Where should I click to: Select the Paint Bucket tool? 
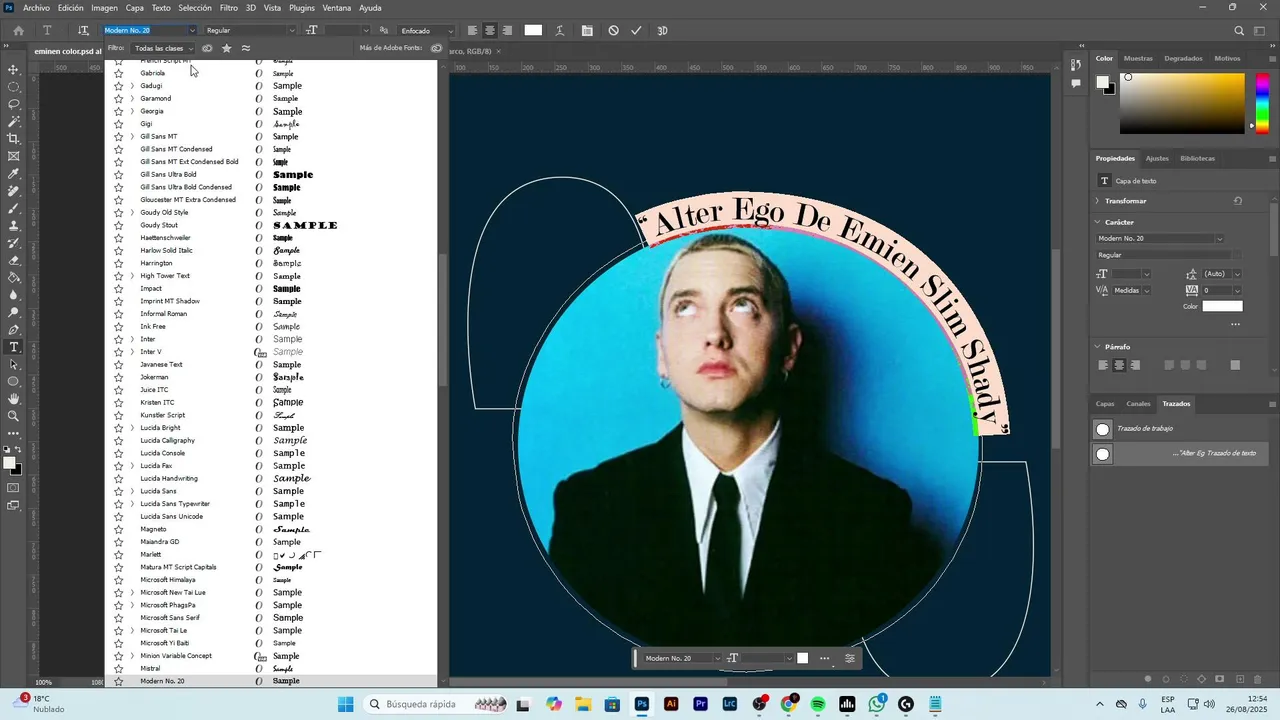[14, 277]
